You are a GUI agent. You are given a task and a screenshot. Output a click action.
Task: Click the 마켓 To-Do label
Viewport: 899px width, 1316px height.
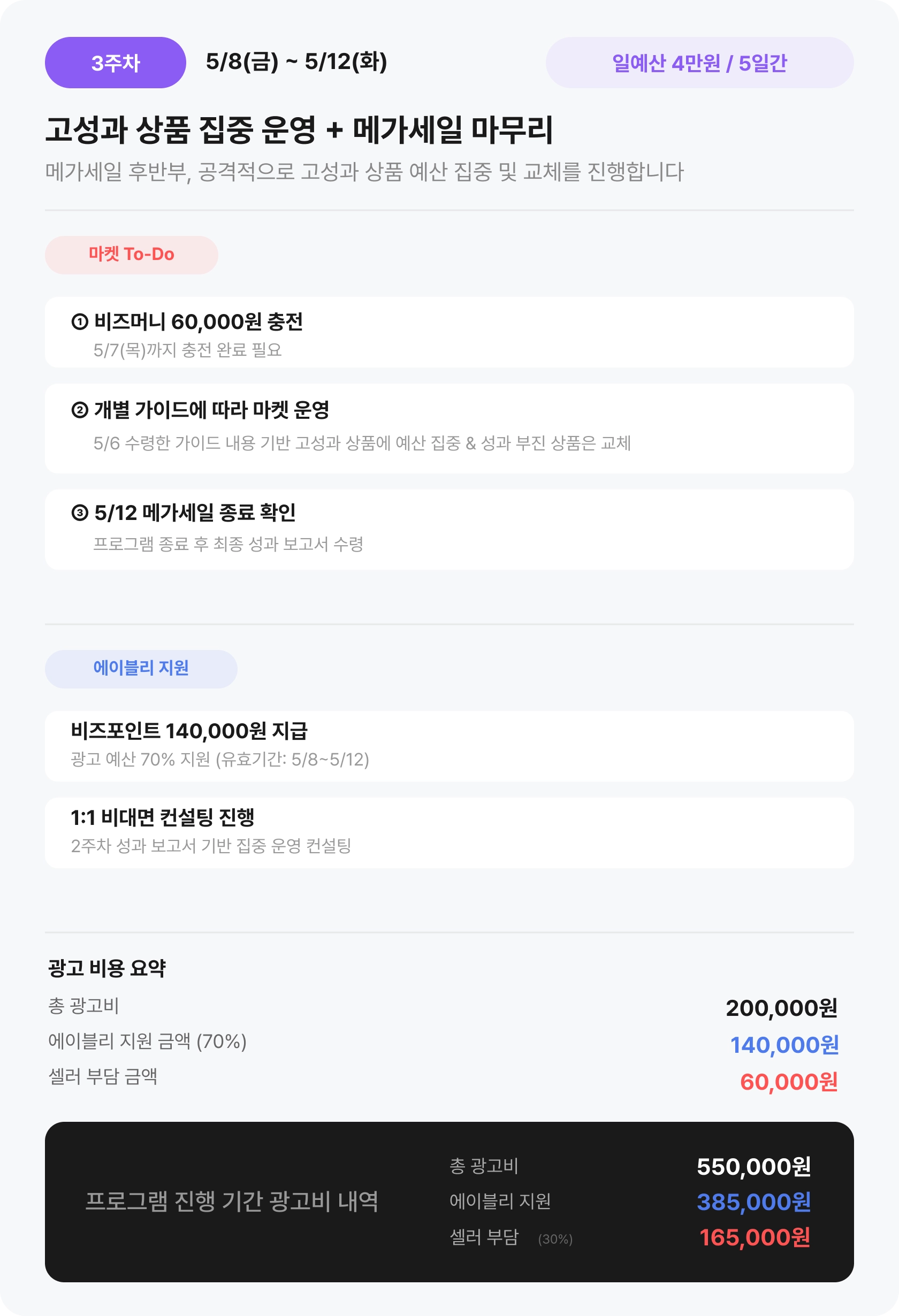click(x=132, y=255)
